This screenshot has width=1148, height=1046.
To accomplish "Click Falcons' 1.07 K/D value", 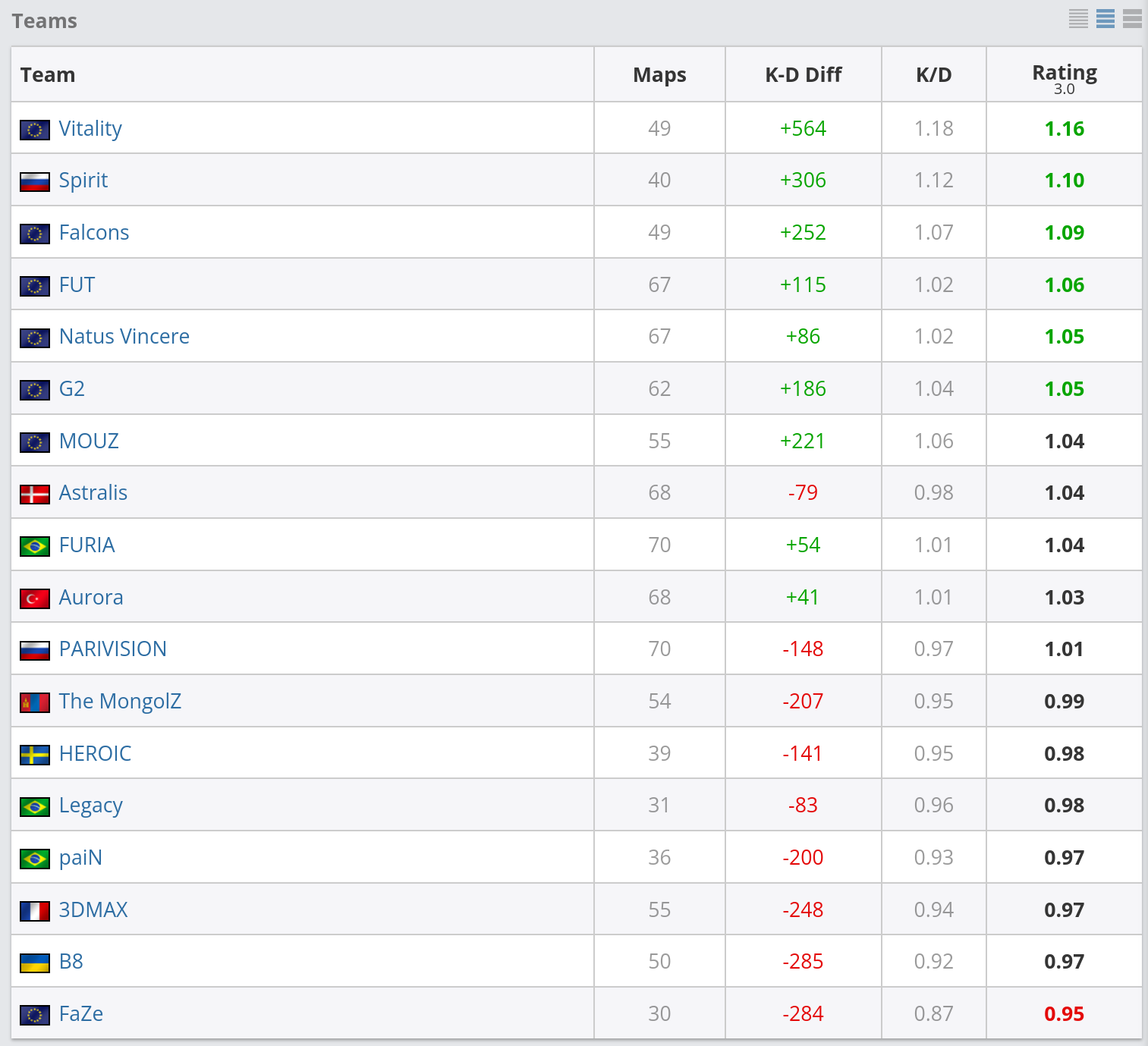I will pyautogui.click(x=934, y=232).
